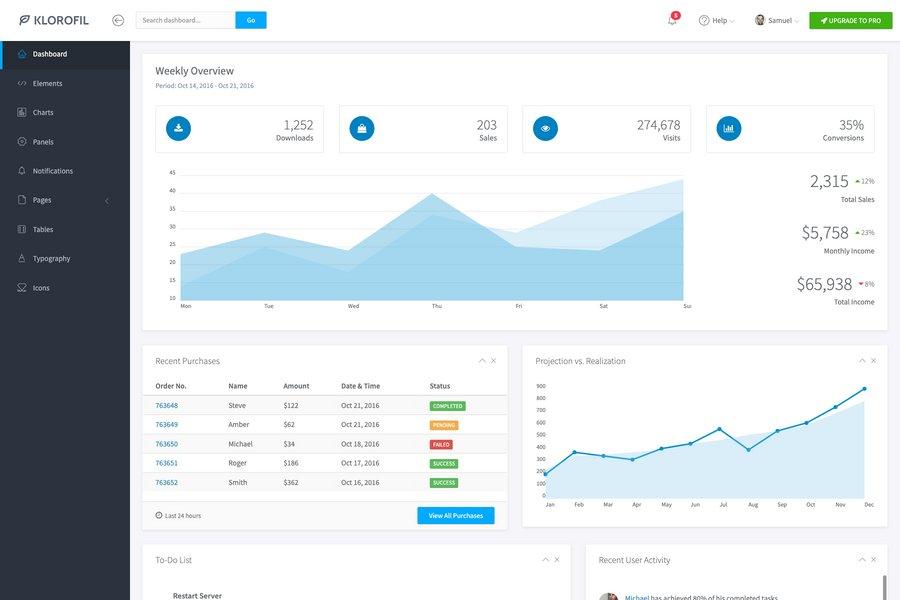Image resolution: width=900 pixels, height=600 pixels.
Task: Click the Tables sidebar icon
Action: pos(19,226)
